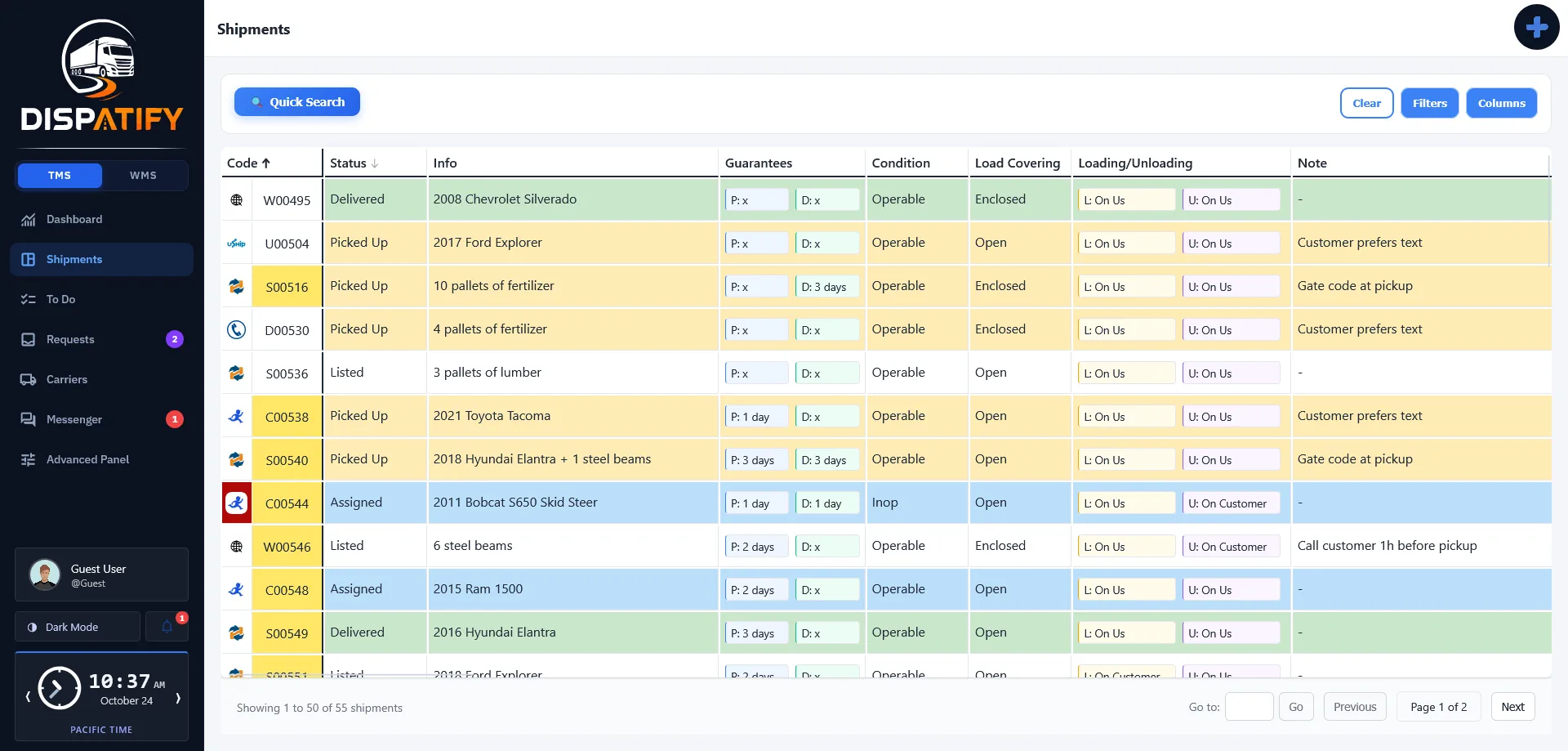Click 'U: On Customer' in the C00544 row

(1231, 503)
